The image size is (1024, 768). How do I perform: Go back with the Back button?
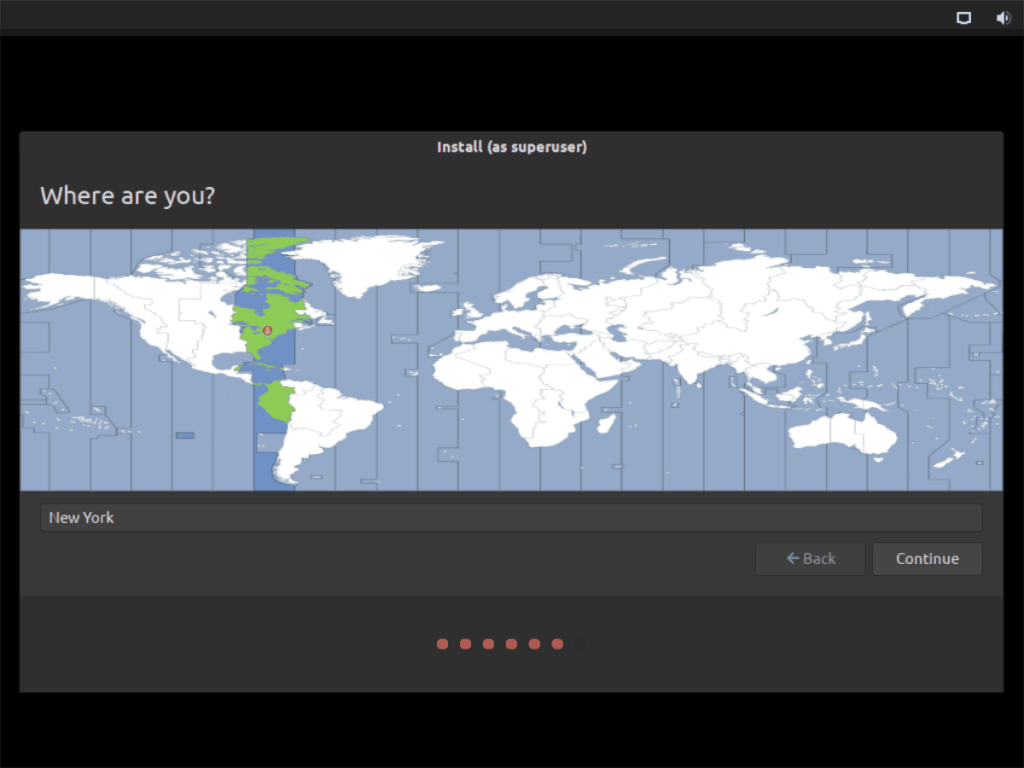pos(810,559)
